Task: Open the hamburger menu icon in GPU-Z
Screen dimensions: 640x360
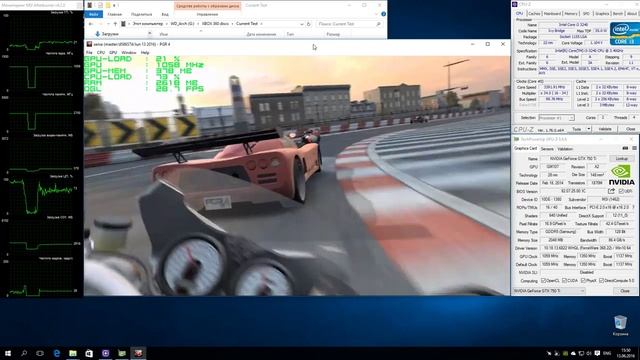Action: point(634,149)
